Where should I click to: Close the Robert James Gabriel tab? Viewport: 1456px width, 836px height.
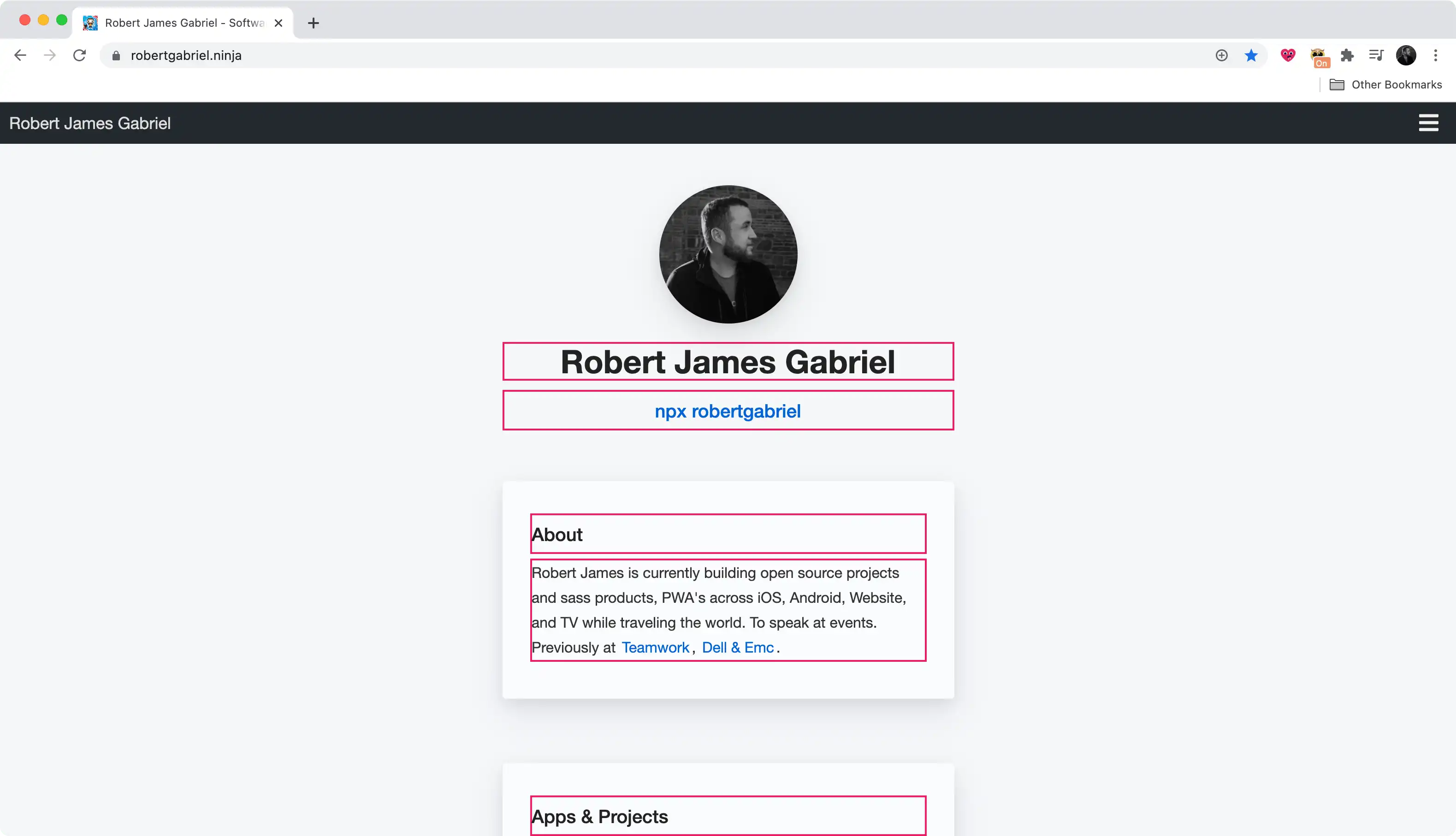tap(278, 23)
